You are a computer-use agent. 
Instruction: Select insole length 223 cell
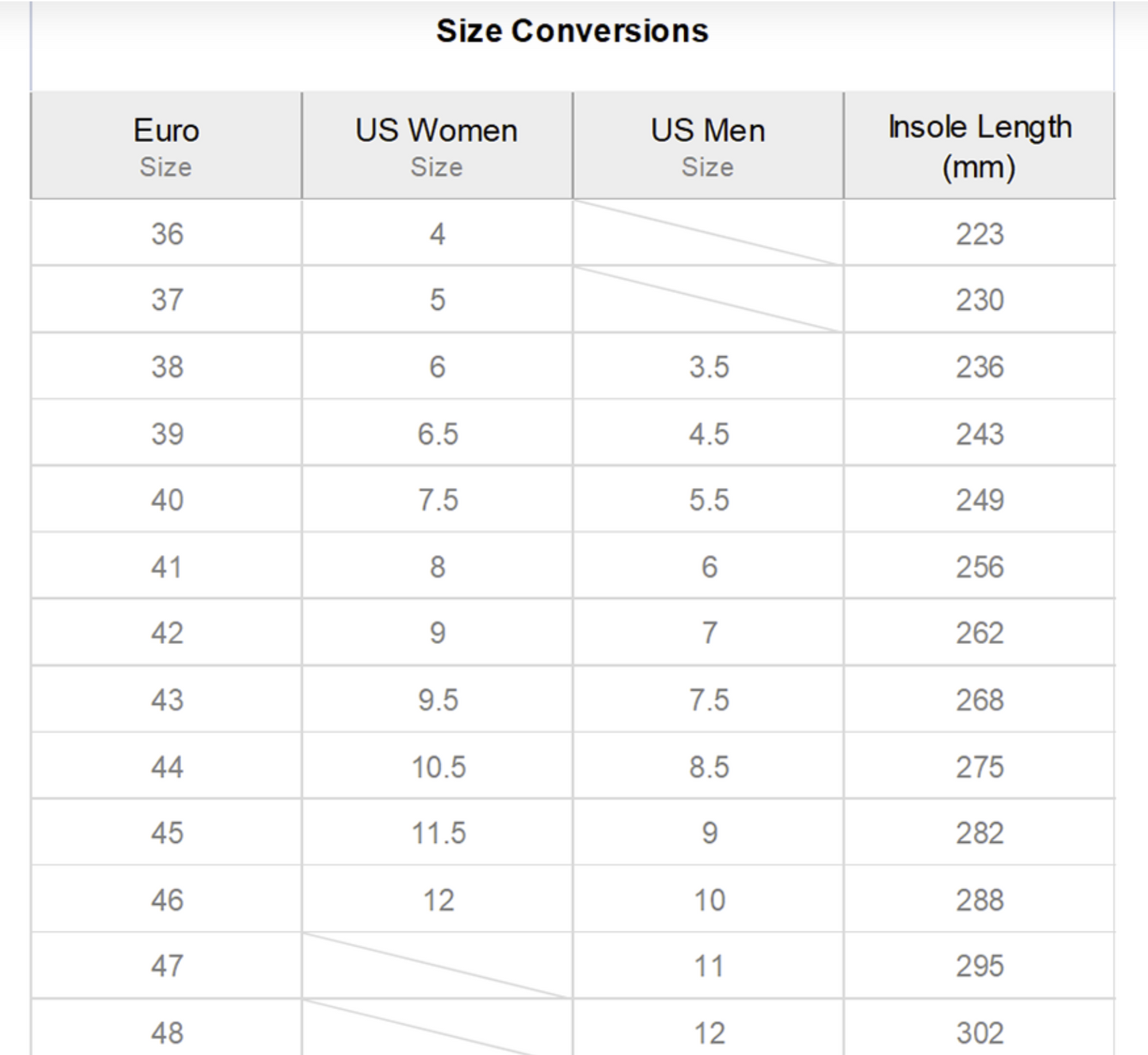pyautogui.click(x=980, y=234)
